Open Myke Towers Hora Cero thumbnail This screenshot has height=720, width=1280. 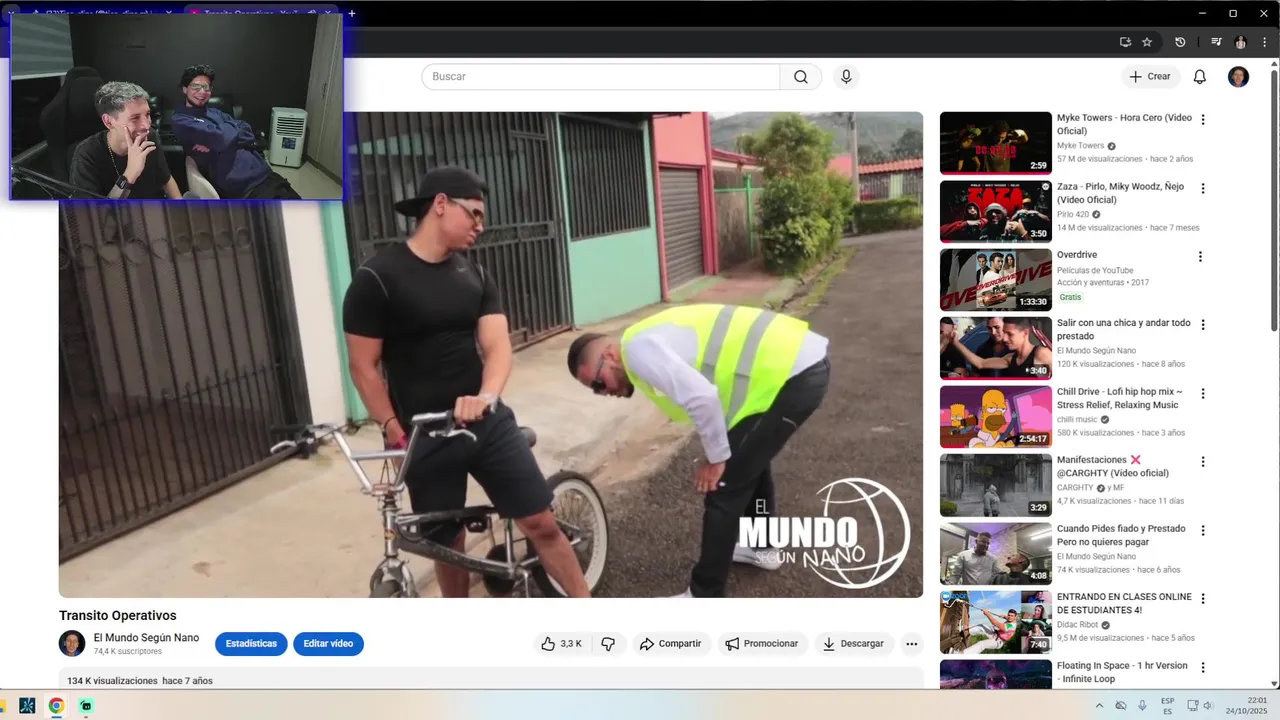pos(996,143)
